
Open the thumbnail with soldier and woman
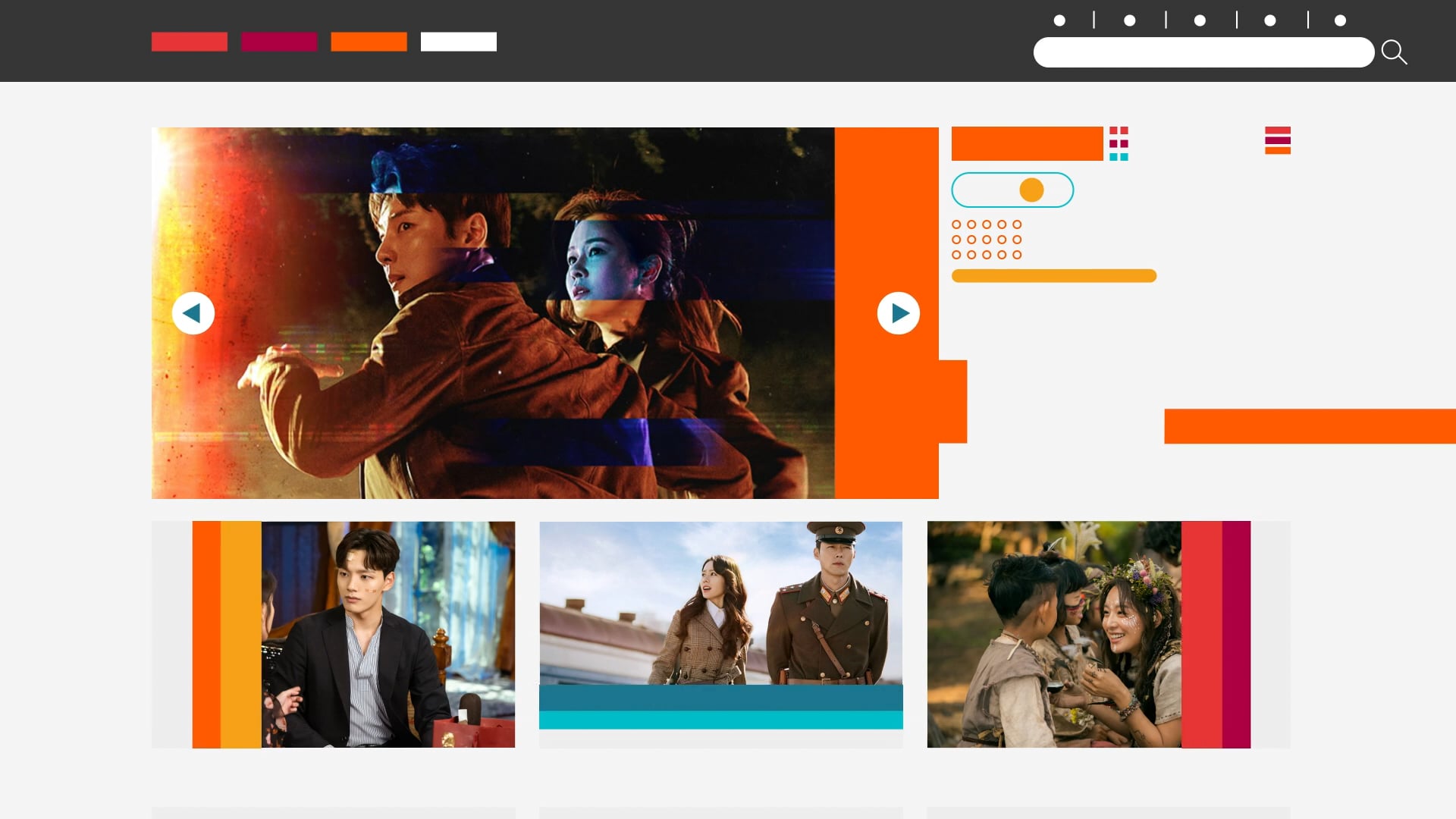[x=721, y=603]
